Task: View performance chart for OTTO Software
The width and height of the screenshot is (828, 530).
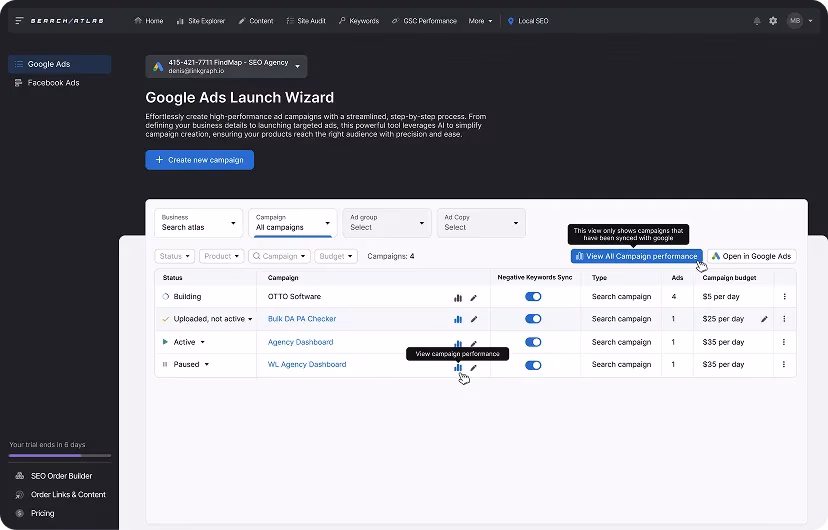Action: pyautogui.click(x=458, y=297)
